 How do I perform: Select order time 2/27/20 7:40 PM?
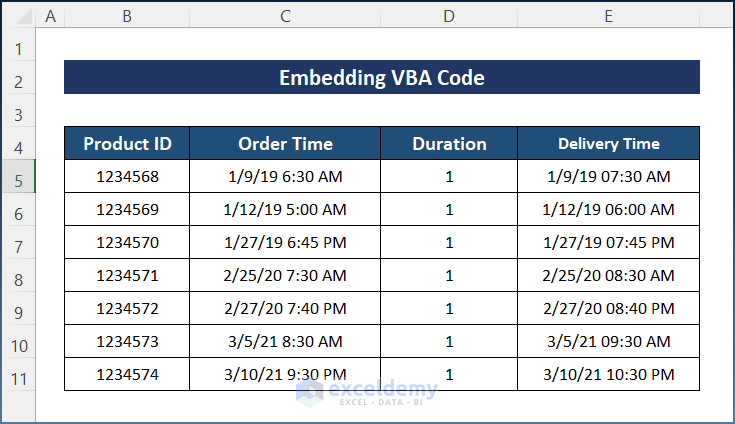(x=285, y=309)
